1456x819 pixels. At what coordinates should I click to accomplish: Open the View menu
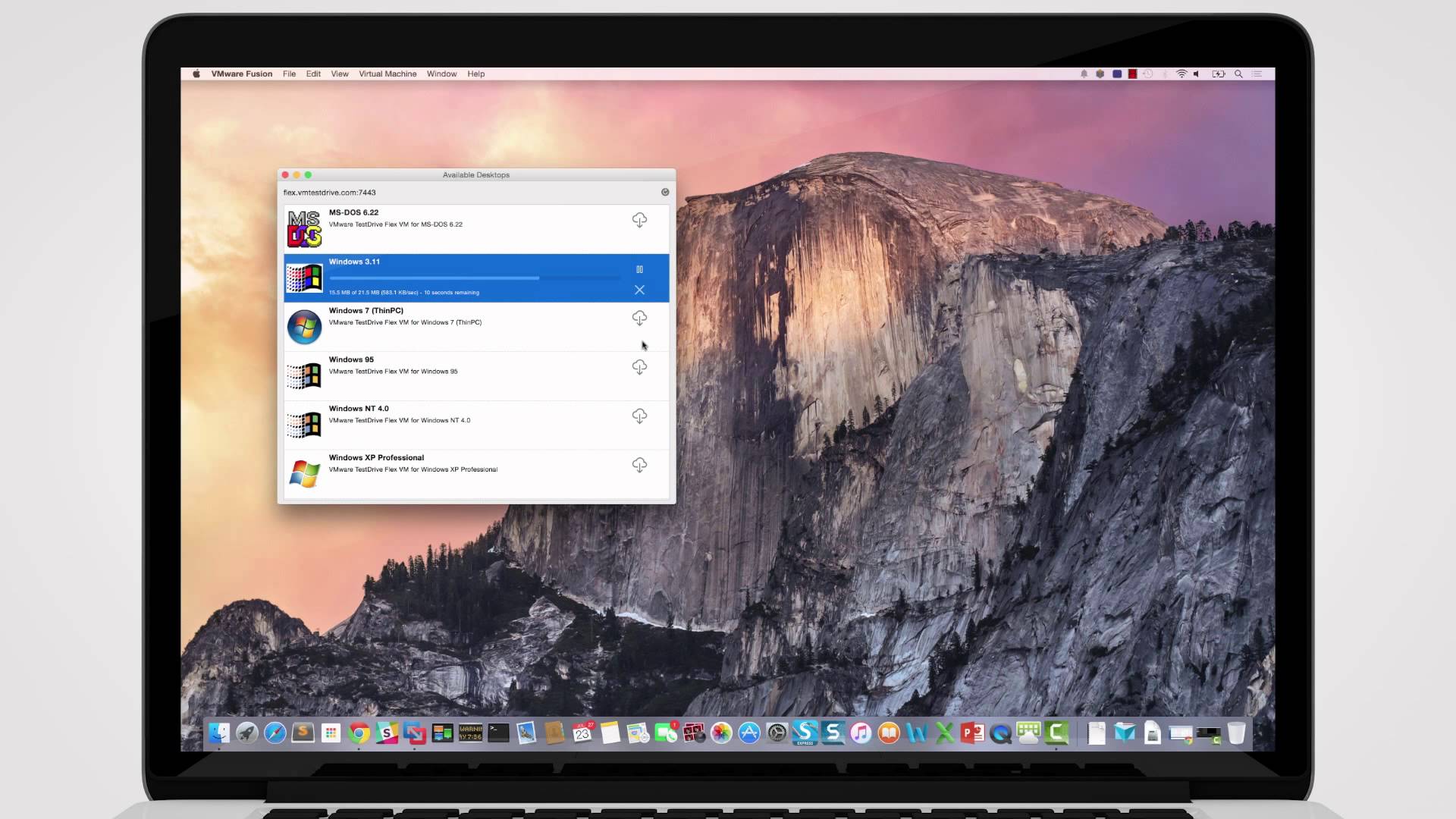coord(340,74)
